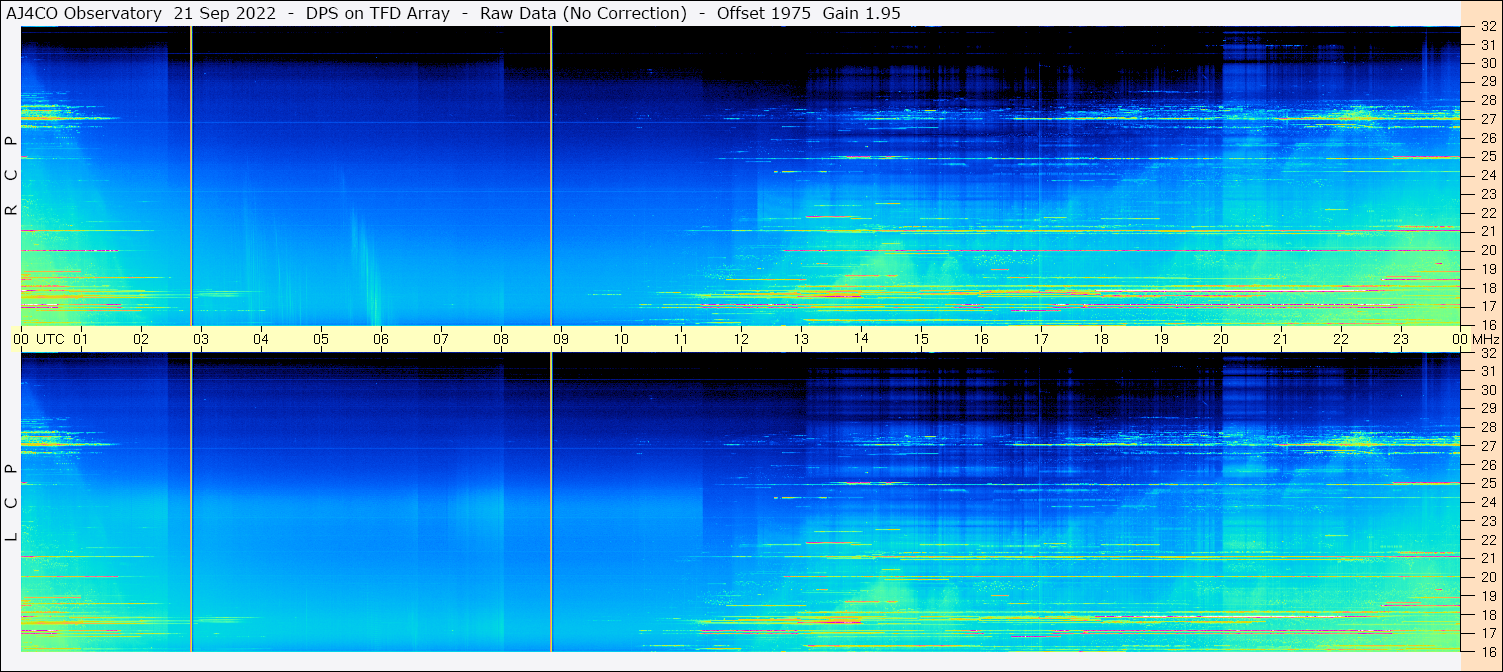Click the 09 UTC time label
Screen dimensions: 1503x672
[561, 339]
